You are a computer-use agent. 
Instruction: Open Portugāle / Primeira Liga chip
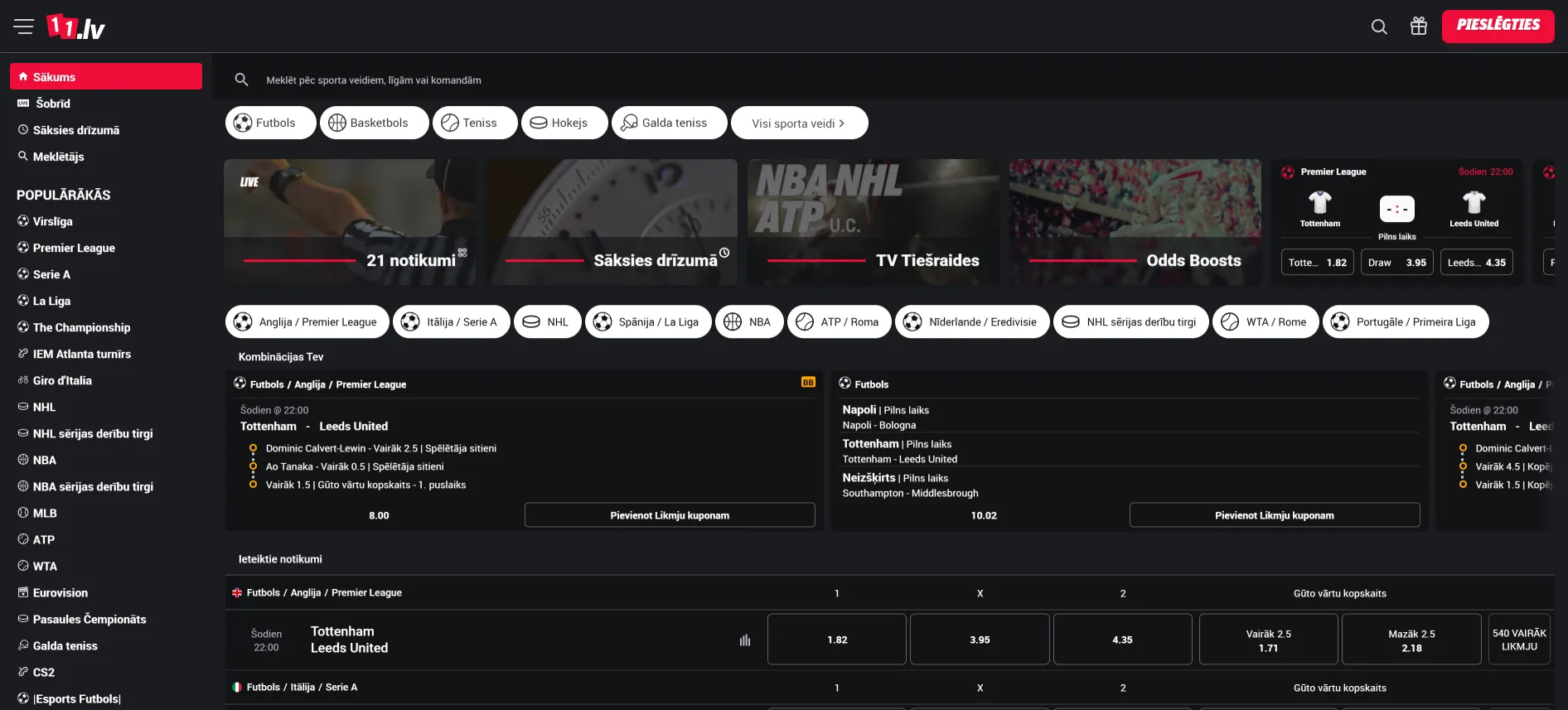click(x=1406, y=321)
